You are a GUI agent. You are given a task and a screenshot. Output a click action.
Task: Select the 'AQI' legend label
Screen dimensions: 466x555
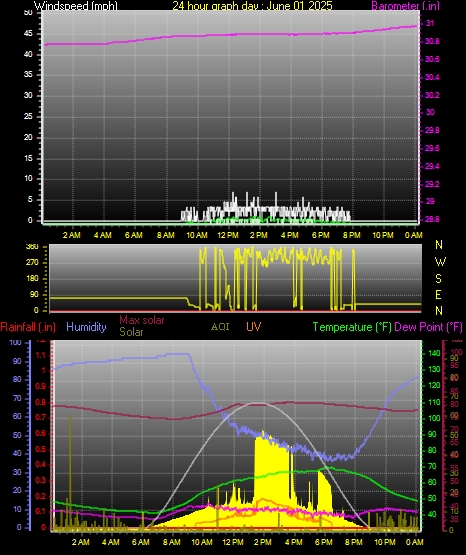[x=220, y=327]
